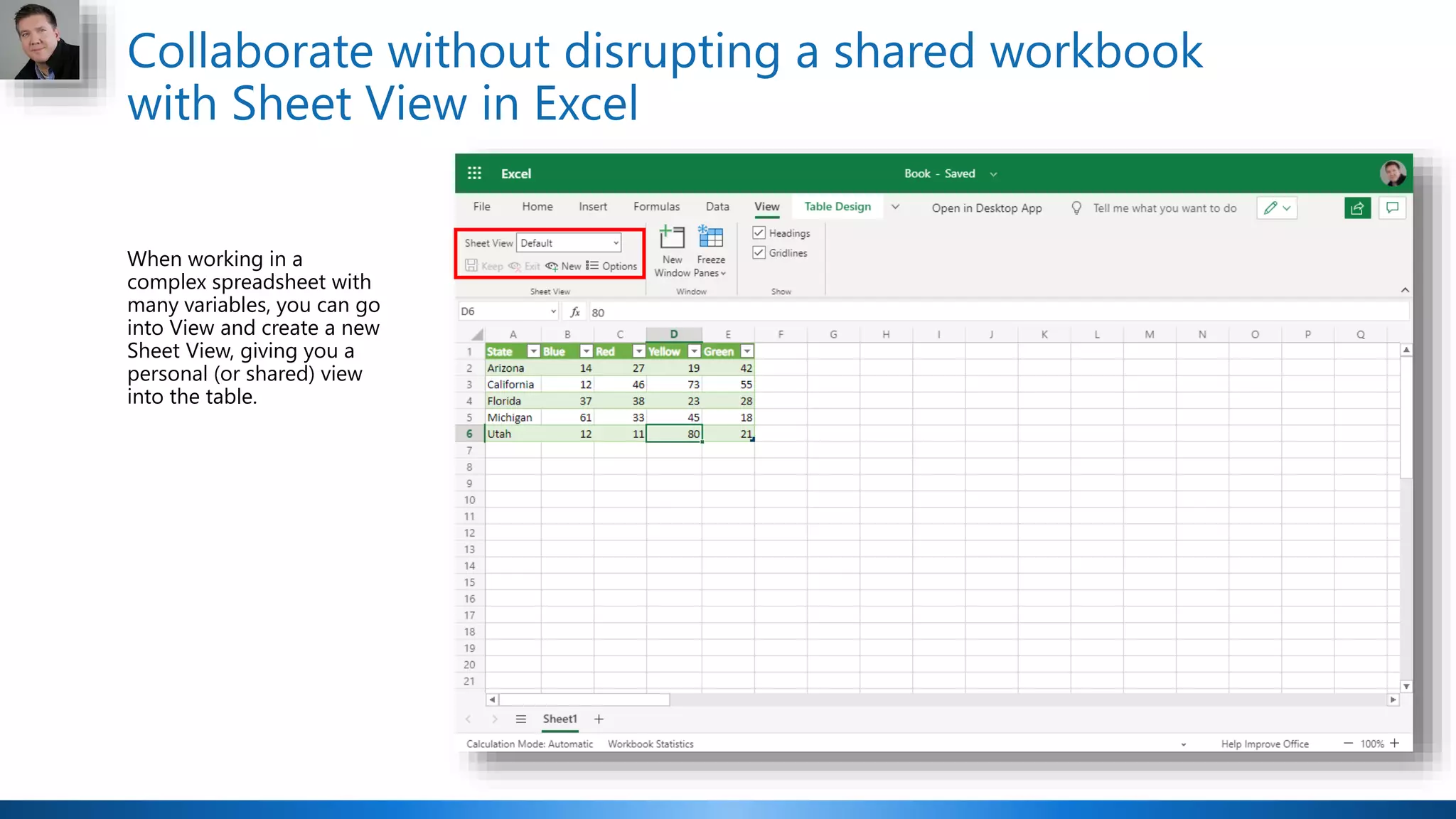
Task: Expand the Name Box dropdown arrow
Action: 553,311
